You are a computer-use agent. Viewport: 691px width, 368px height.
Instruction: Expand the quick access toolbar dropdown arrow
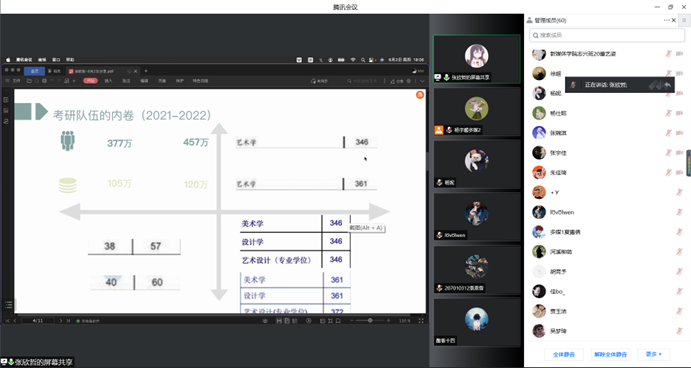pos(74,81)
